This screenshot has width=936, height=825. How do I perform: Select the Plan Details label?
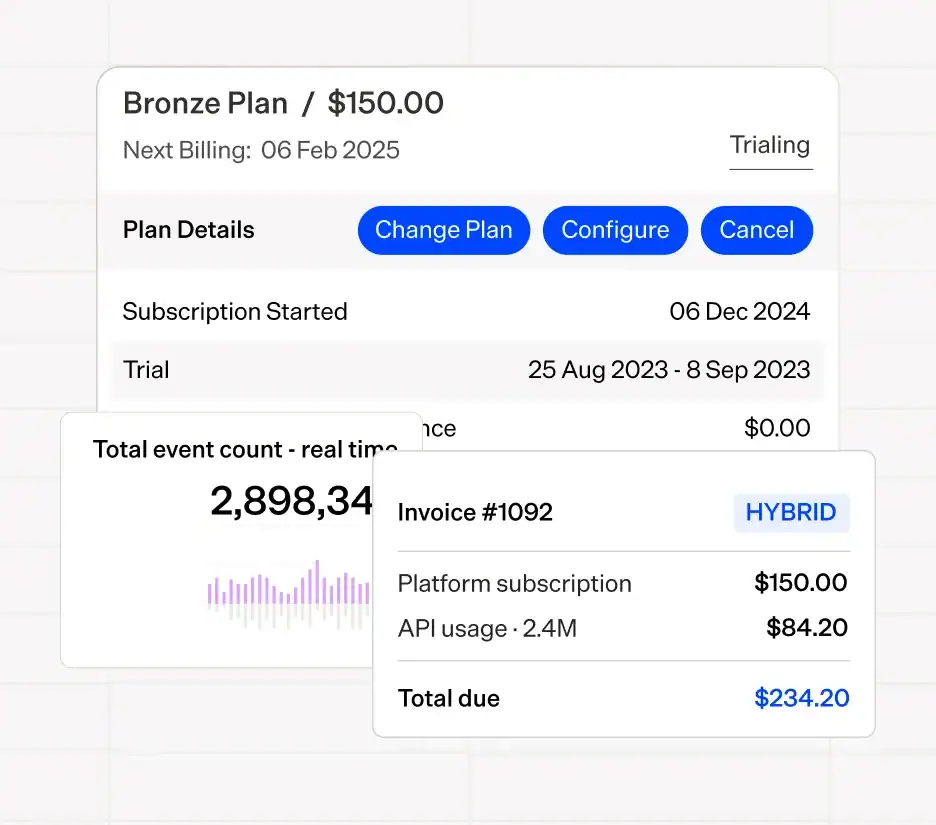(x=189, y=230)
